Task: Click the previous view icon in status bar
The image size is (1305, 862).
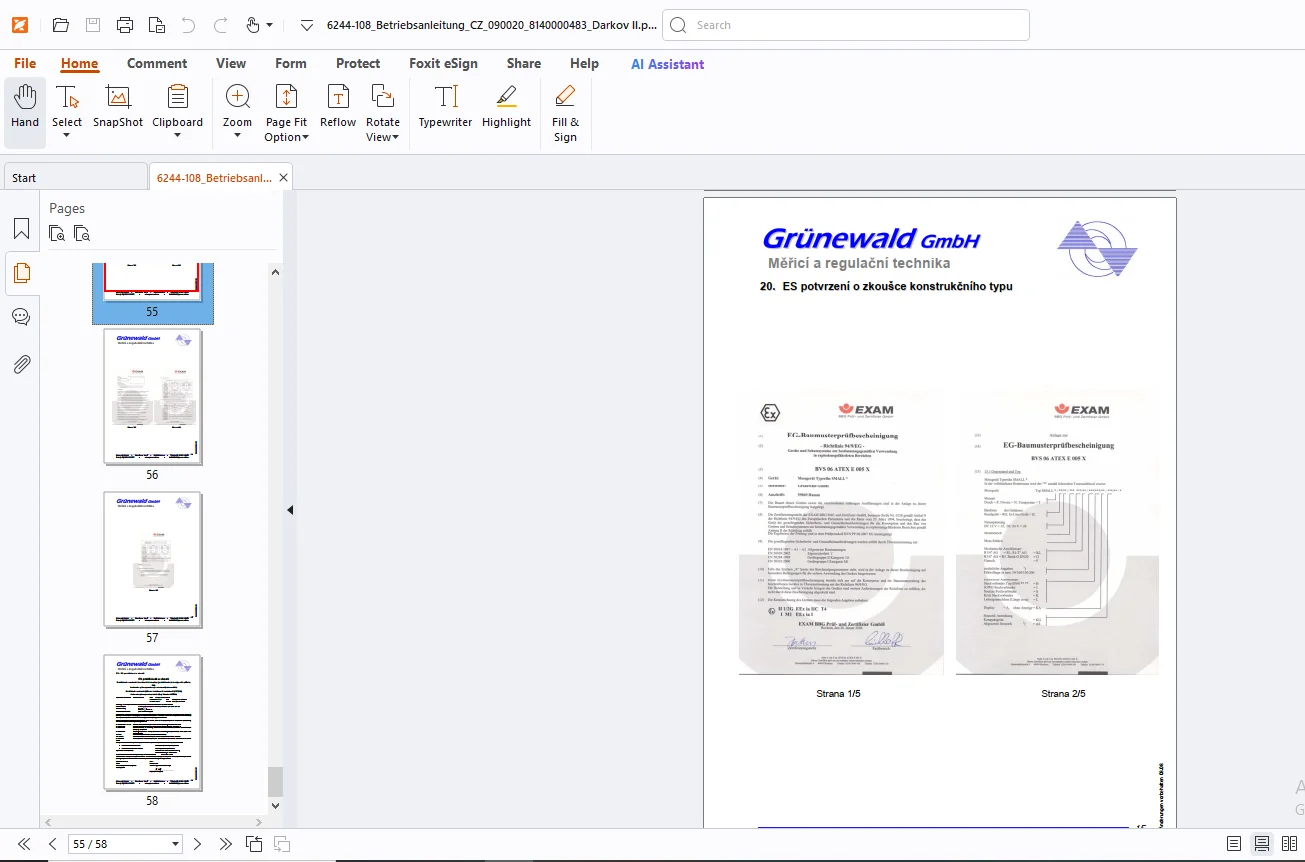Action: click(254, 844)
